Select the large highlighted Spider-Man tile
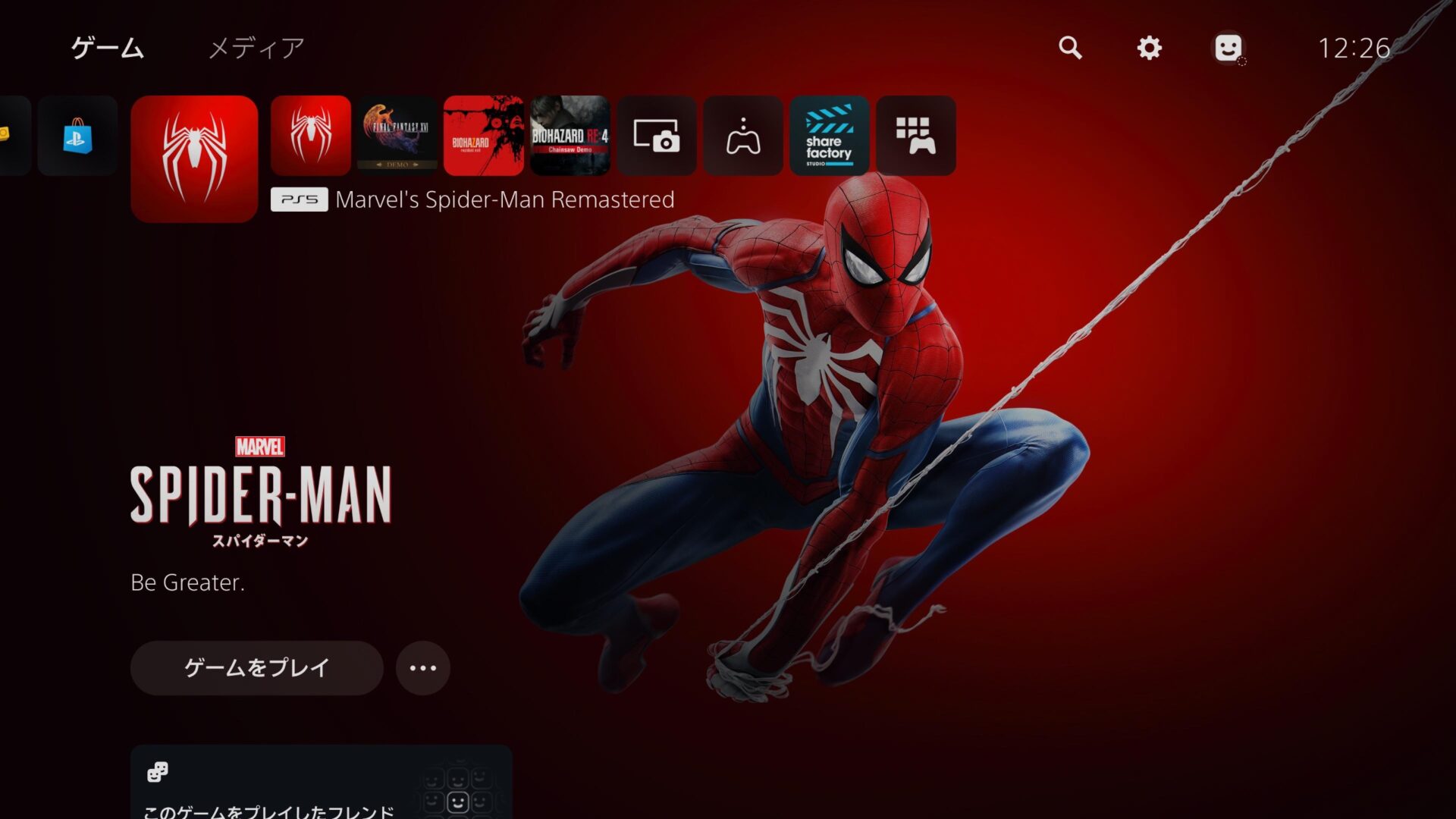Image resolution: width=1456 pixels, height=819 pixels. click(194, 158)
